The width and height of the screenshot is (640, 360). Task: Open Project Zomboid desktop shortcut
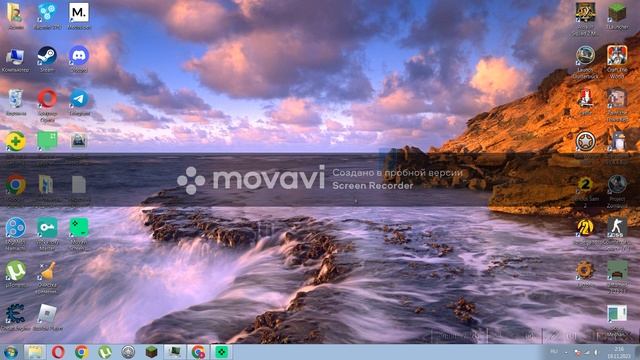pyautogui.click(x=617, y=184)
